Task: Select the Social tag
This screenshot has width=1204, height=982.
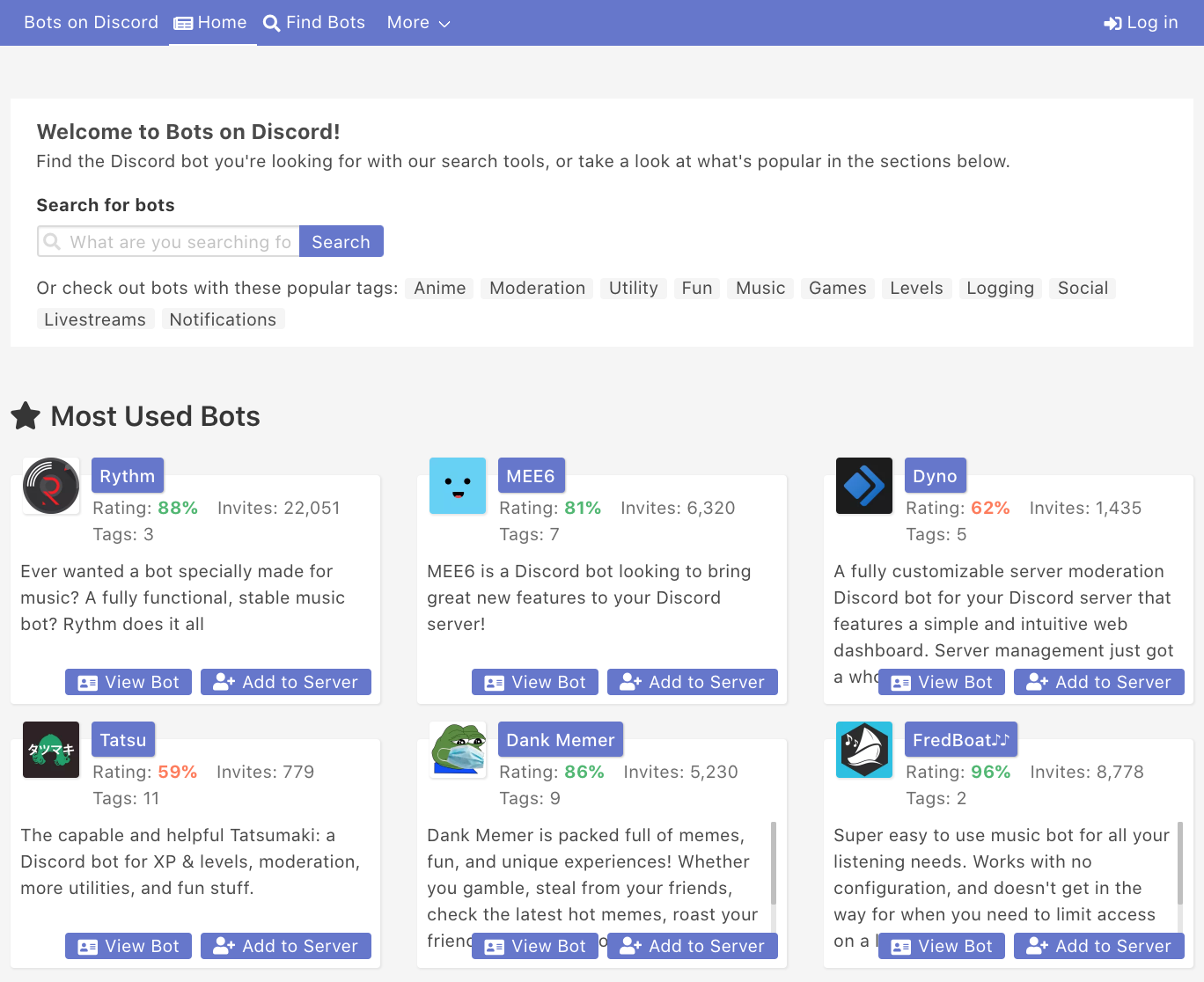Action: click(x=1083, y=289)
